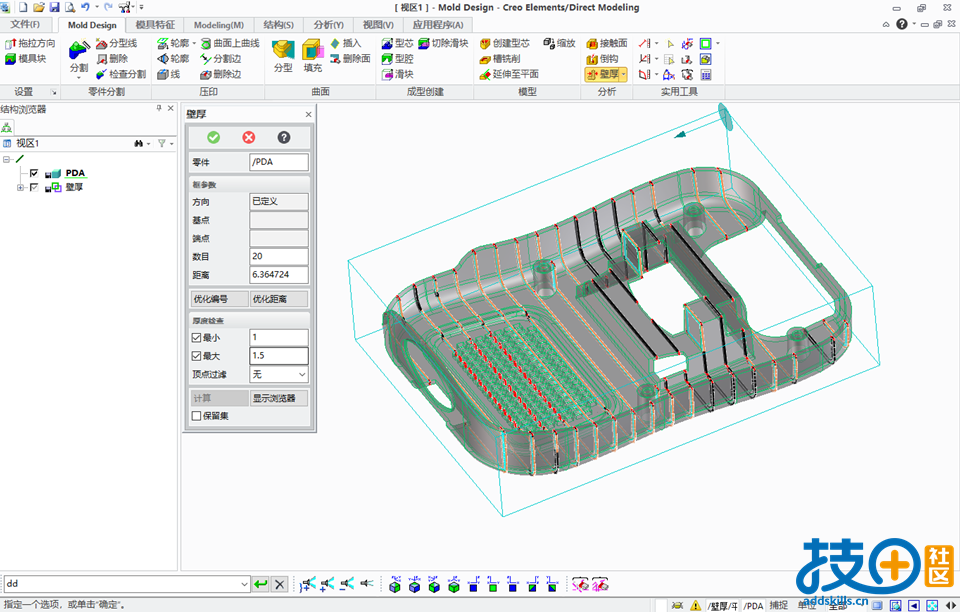Click the 最大 value field showing 1.5
This screenshot has height=612, width=960.
279,356
